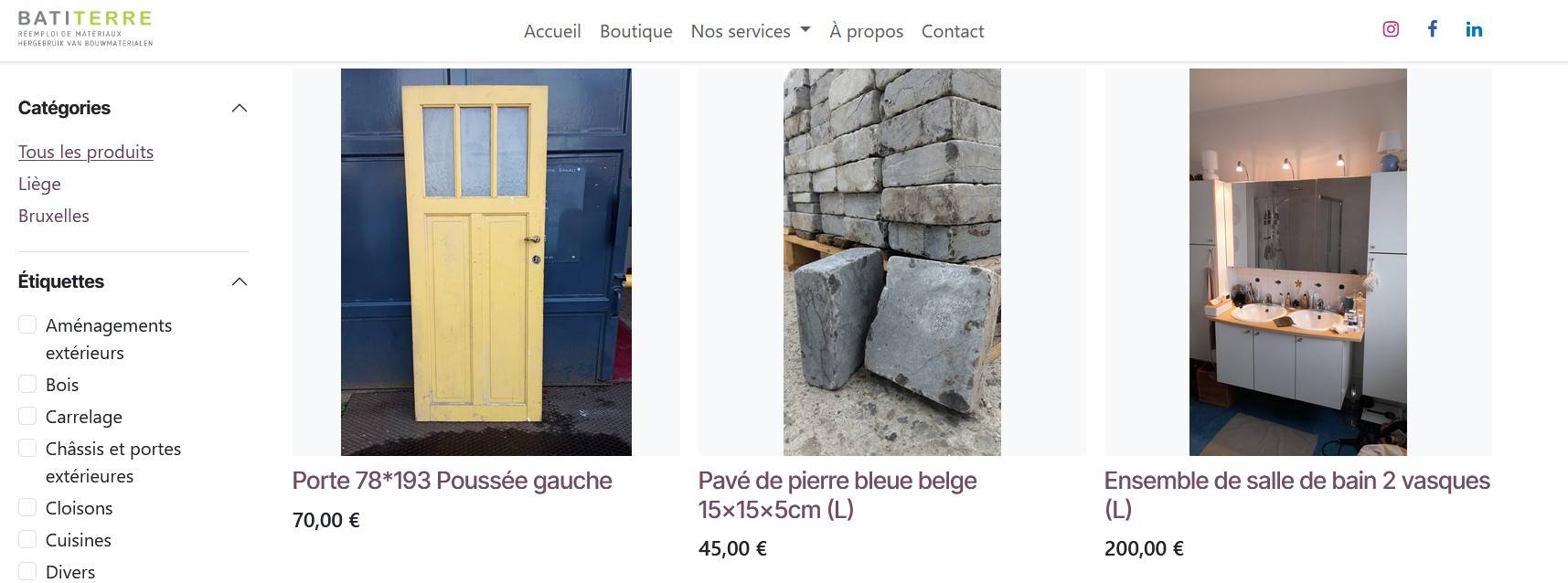Check the Aménagements extérieurs checkbox

[x=27, y=324]
